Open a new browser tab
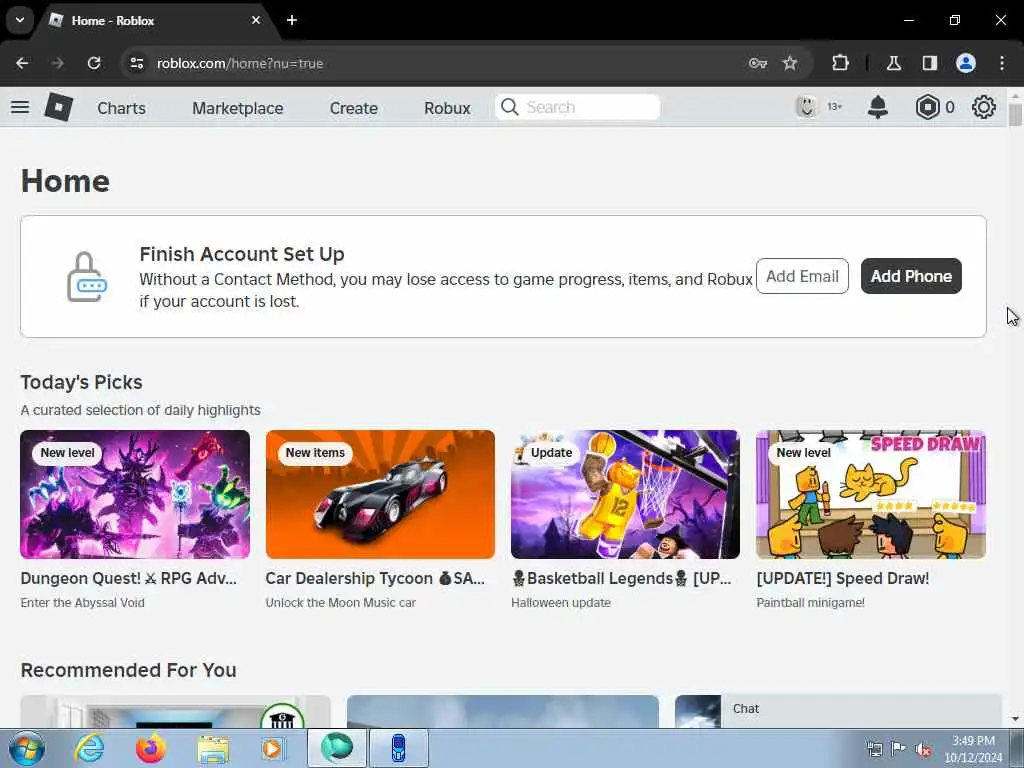 pos(292,20)
